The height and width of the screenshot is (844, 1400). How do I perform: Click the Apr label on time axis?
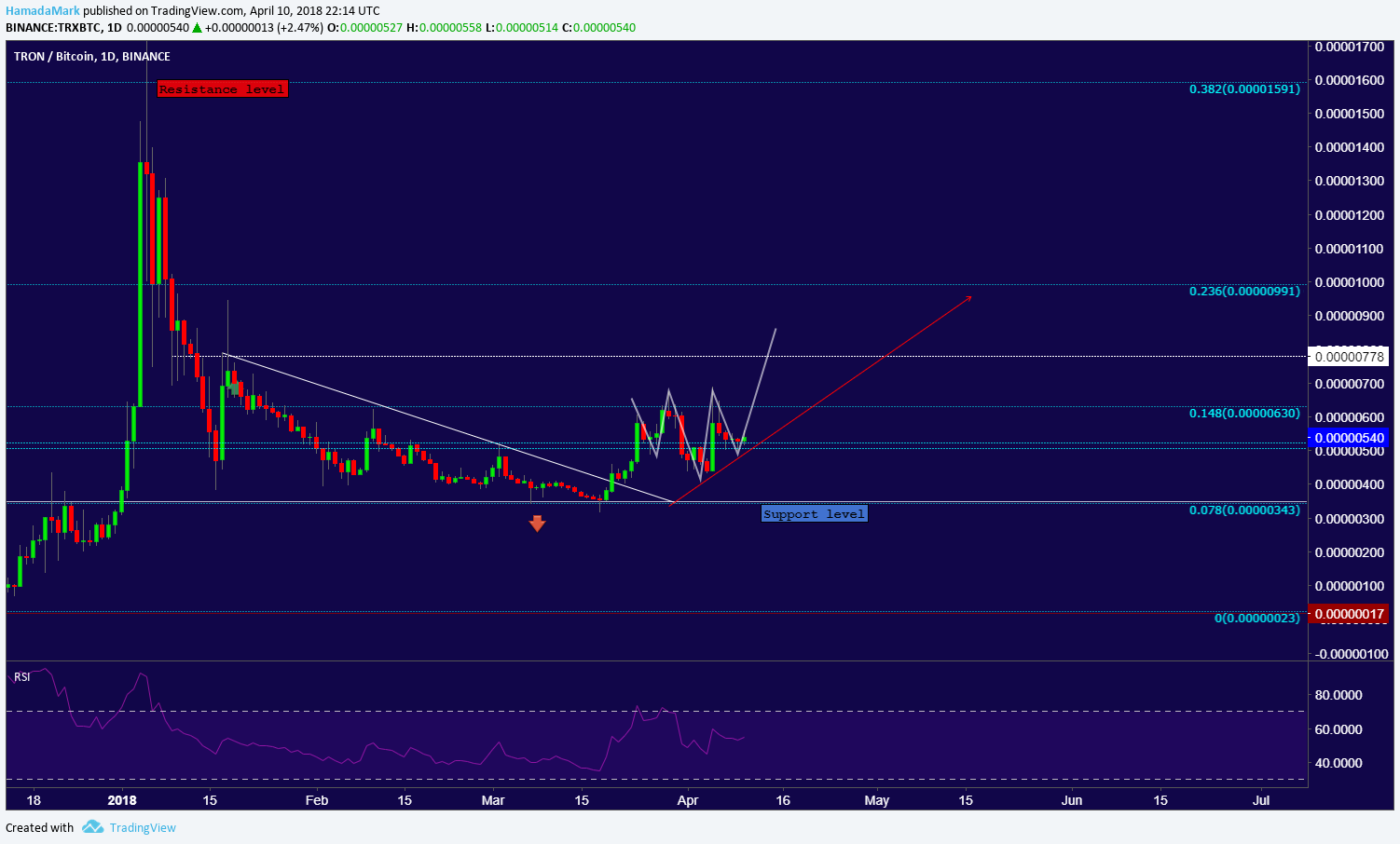pos(688,800)
